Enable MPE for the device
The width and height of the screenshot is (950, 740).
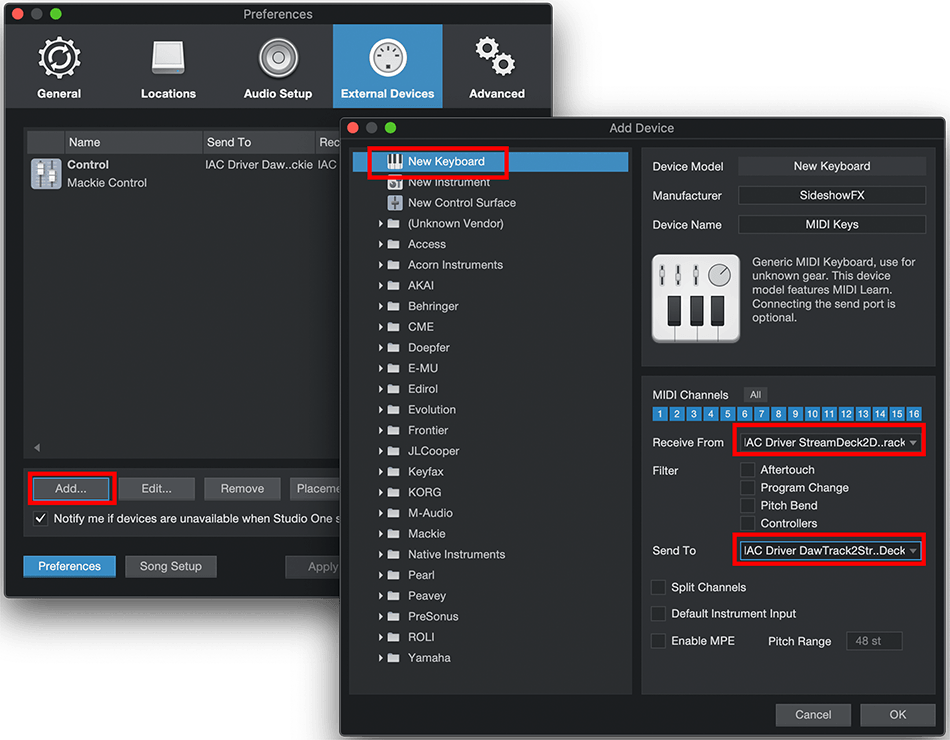660,641
